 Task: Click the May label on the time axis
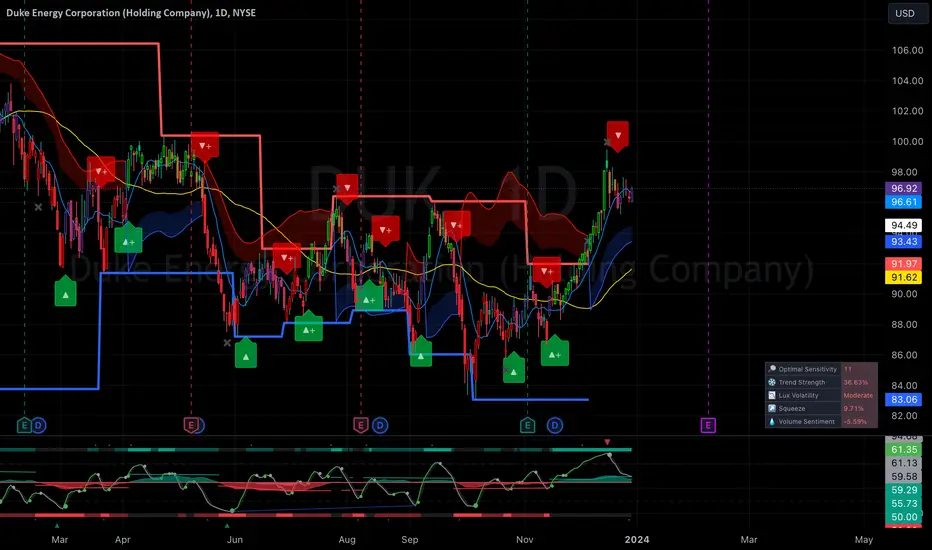[x=864, y=539]
